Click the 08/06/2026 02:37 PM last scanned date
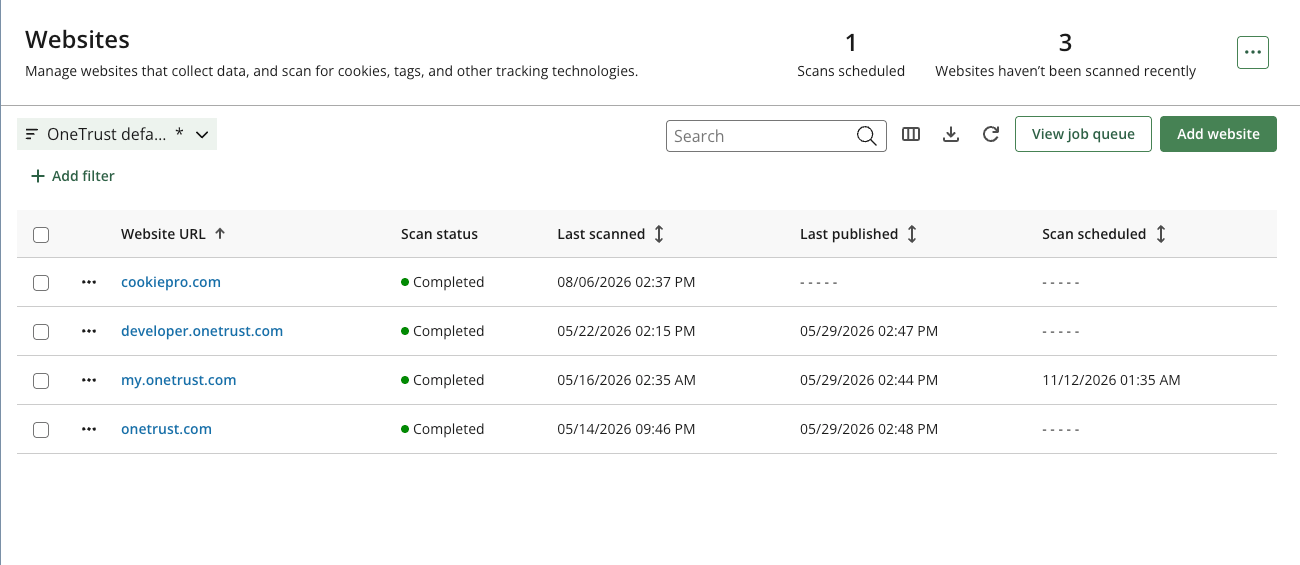 pos(626,282)
